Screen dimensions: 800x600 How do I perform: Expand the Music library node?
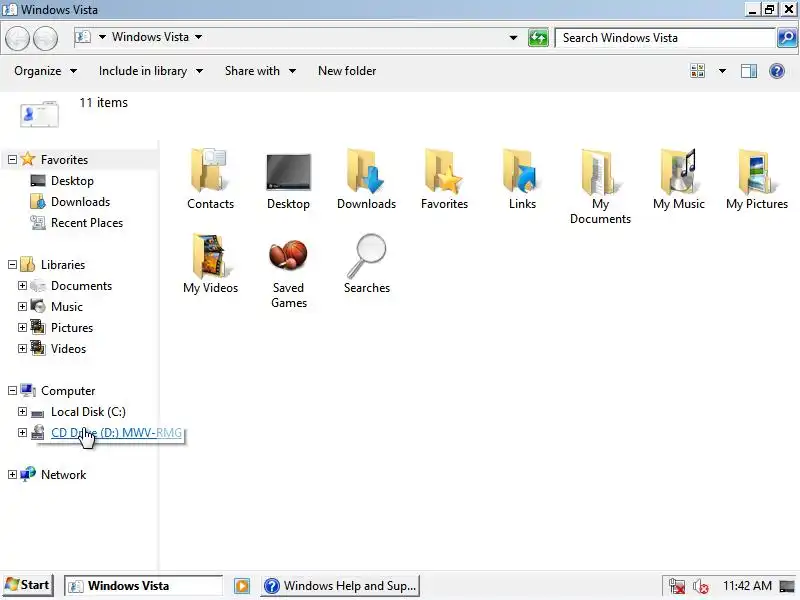coord(22,306)
